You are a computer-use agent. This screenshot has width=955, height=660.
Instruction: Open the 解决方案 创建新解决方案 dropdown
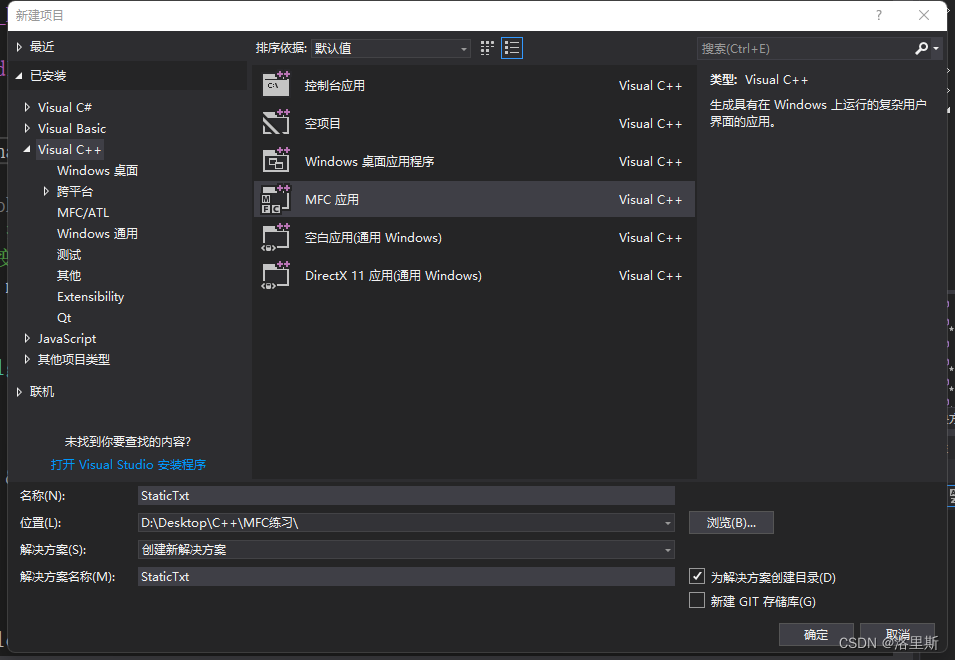[406, 550]
